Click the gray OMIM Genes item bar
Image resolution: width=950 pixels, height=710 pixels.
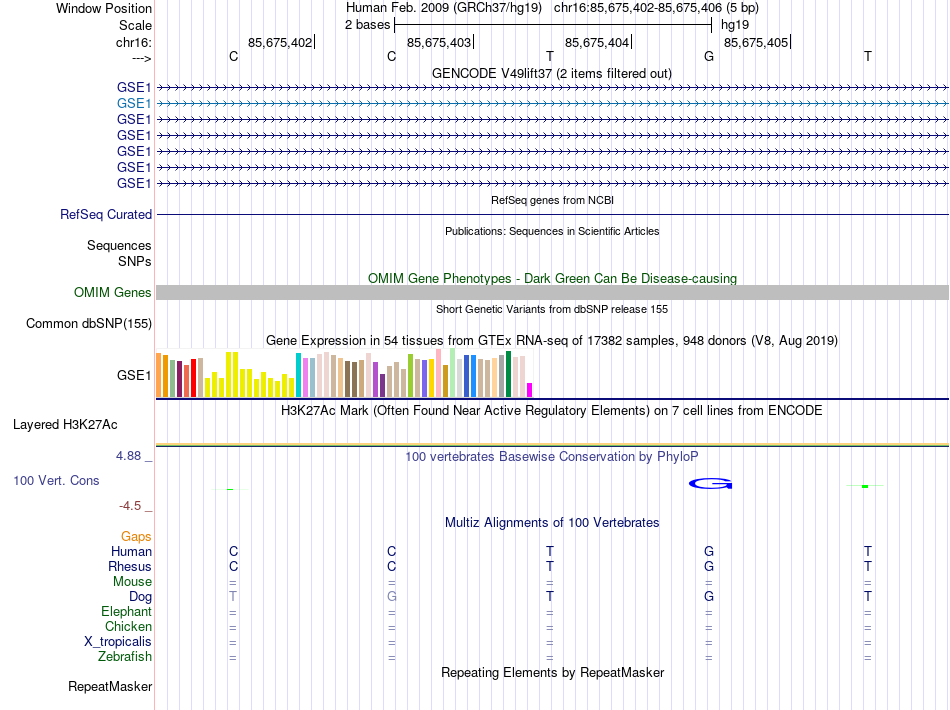552,293
